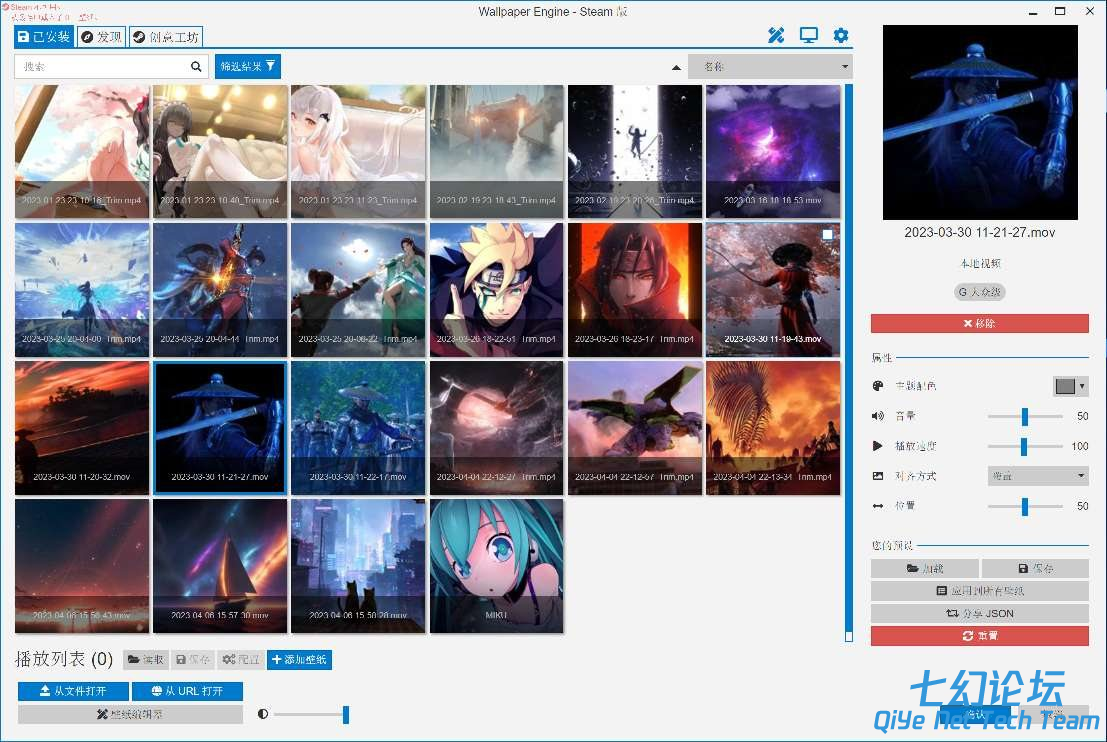Click 从文件打开 upload button
The width and height of the screenshot is (1107, 742).
pos(73,690)
